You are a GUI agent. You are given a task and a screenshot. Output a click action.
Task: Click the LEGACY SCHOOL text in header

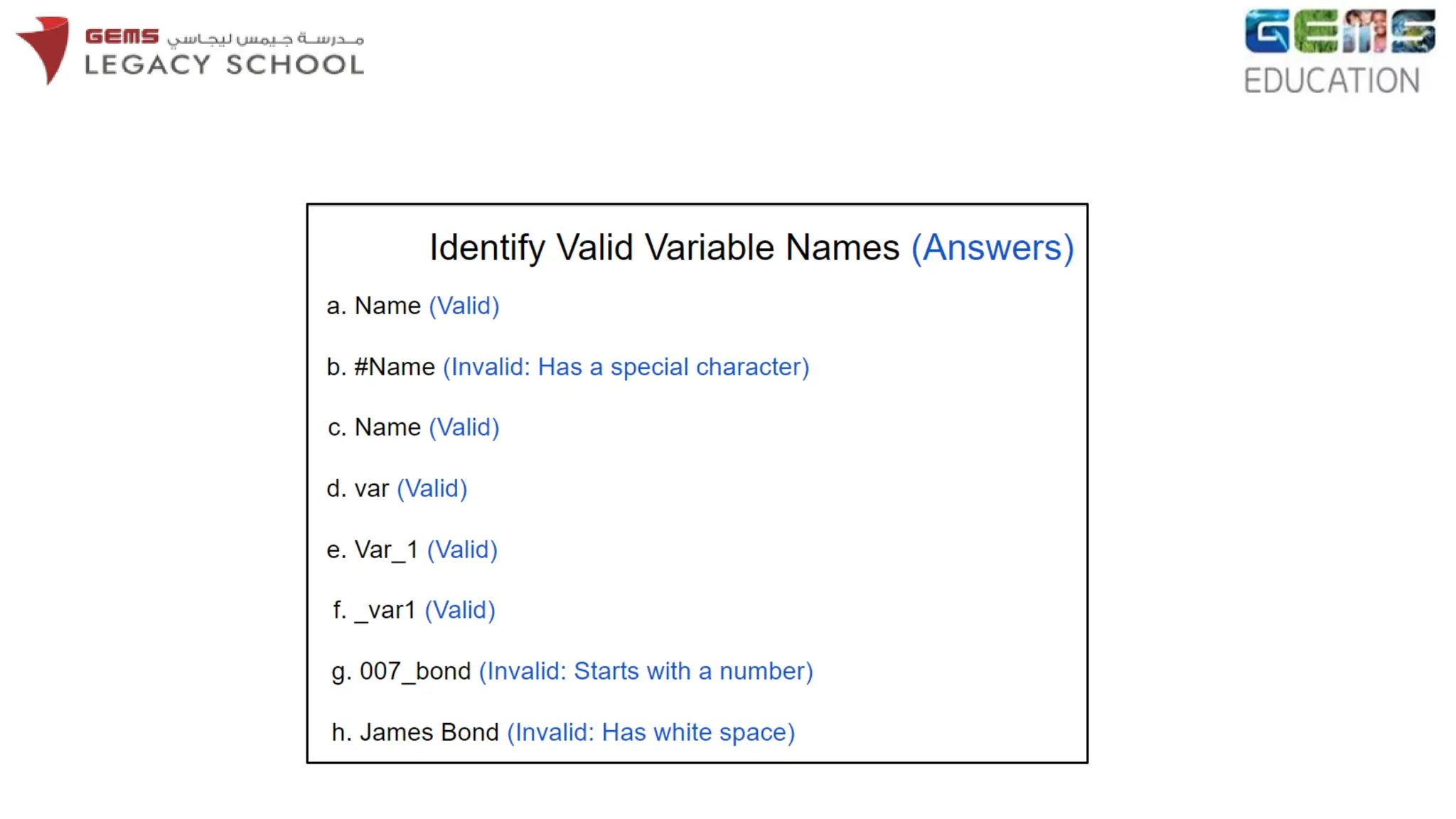(225, 65)
